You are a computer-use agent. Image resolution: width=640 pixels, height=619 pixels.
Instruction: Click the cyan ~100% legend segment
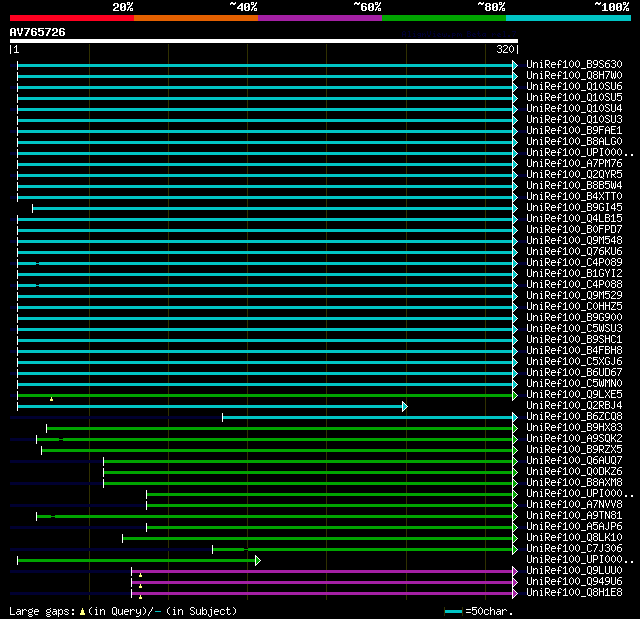(567, 18)
